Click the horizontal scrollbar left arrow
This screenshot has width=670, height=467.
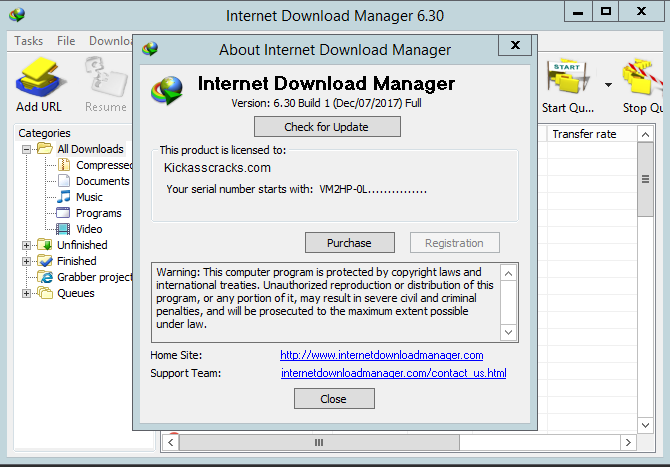171,442
